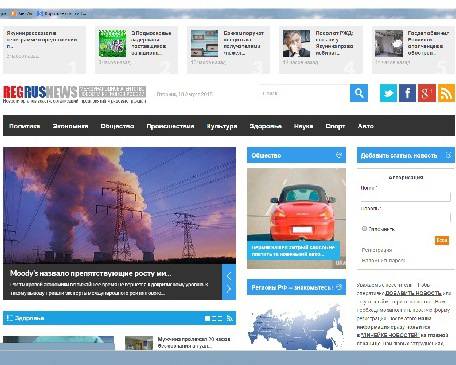Click RSS icon in Здоровье section header

click(230, 318)
